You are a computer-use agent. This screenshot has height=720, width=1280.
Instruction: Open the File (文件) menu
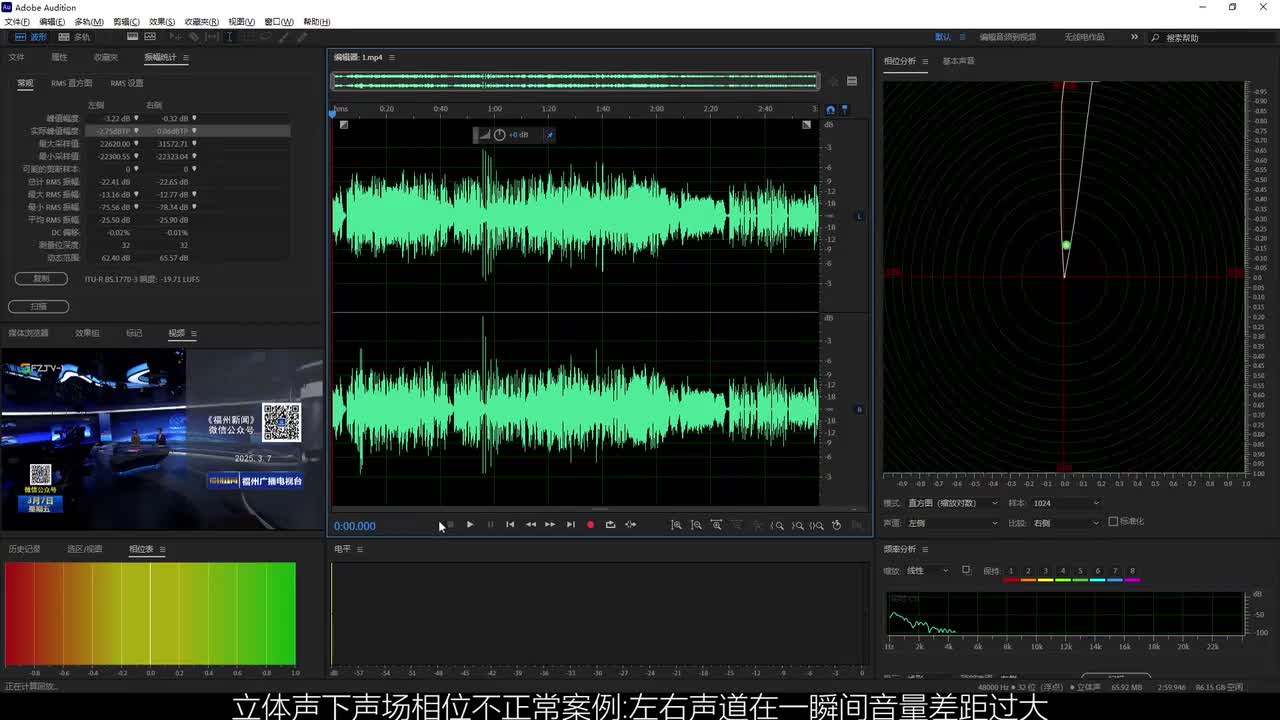[17, 21]
